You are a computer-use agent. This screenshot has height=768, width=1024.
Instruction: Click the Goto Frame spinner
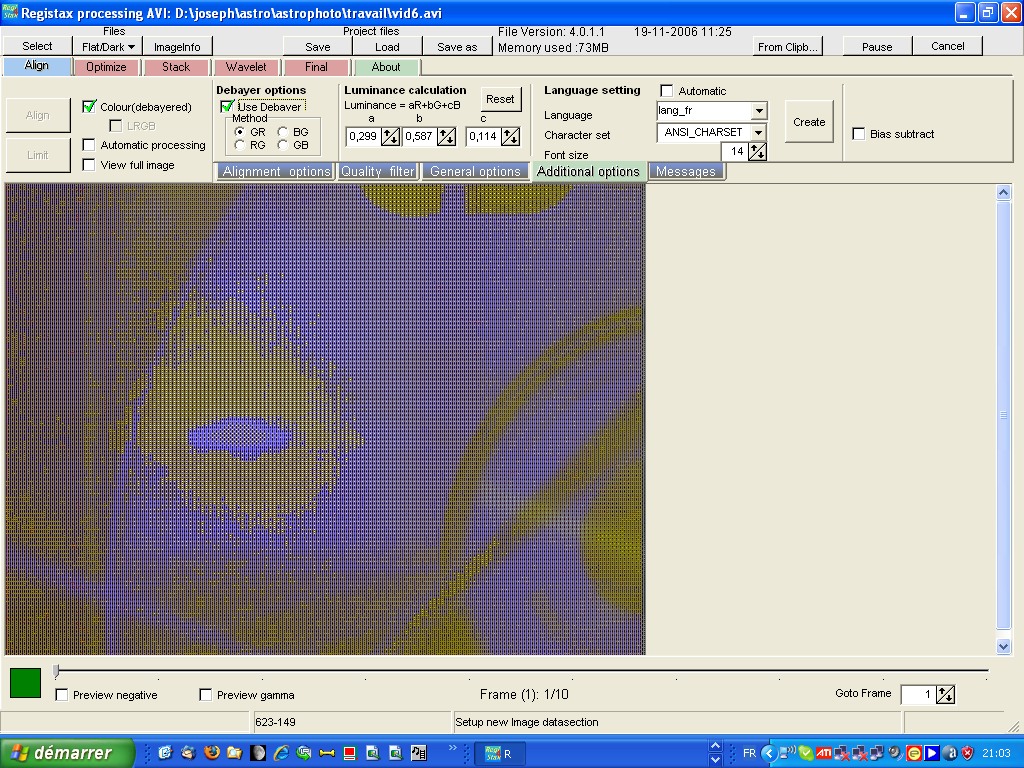[x=945, y=695]
